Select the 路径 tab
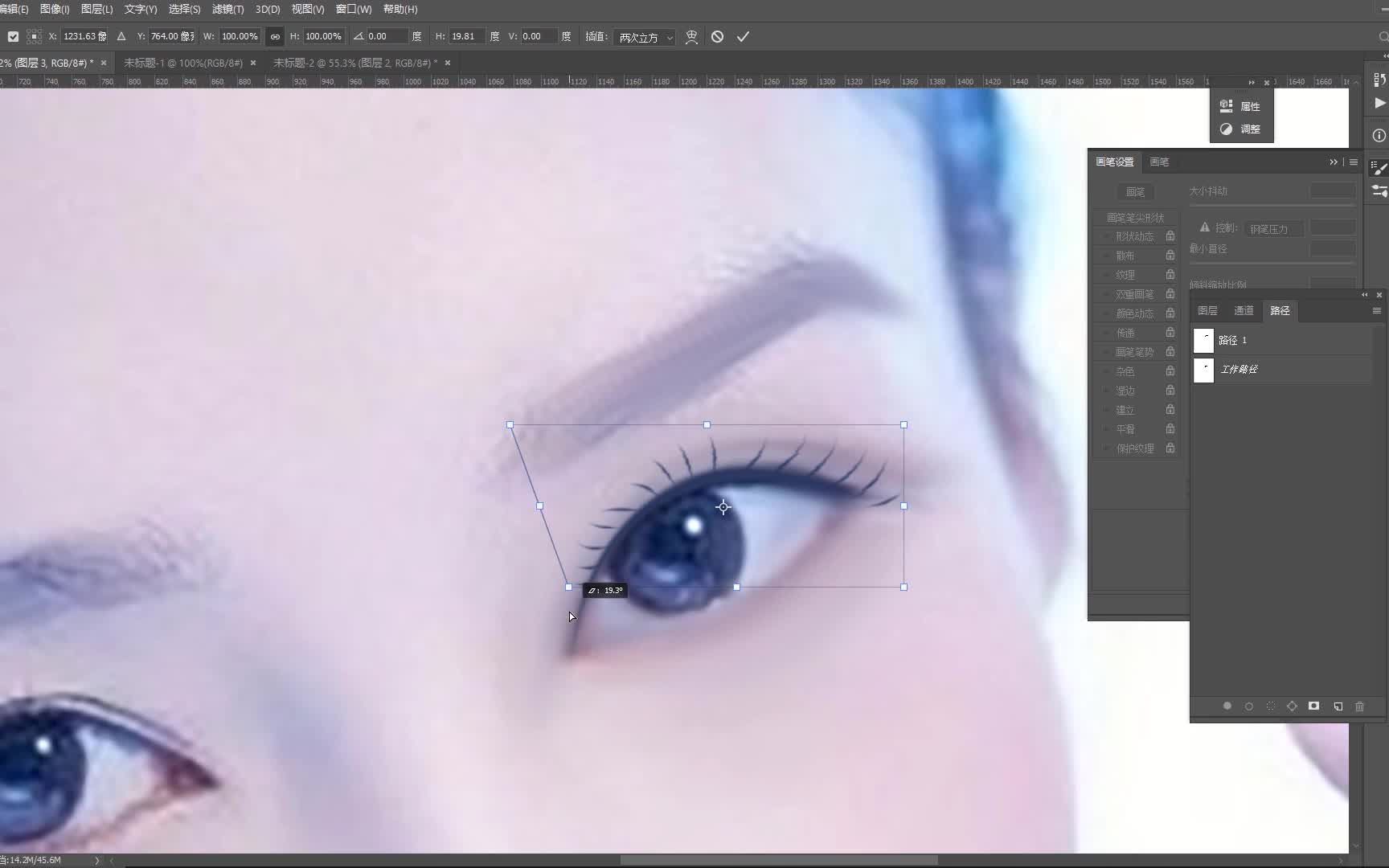 1280,311
